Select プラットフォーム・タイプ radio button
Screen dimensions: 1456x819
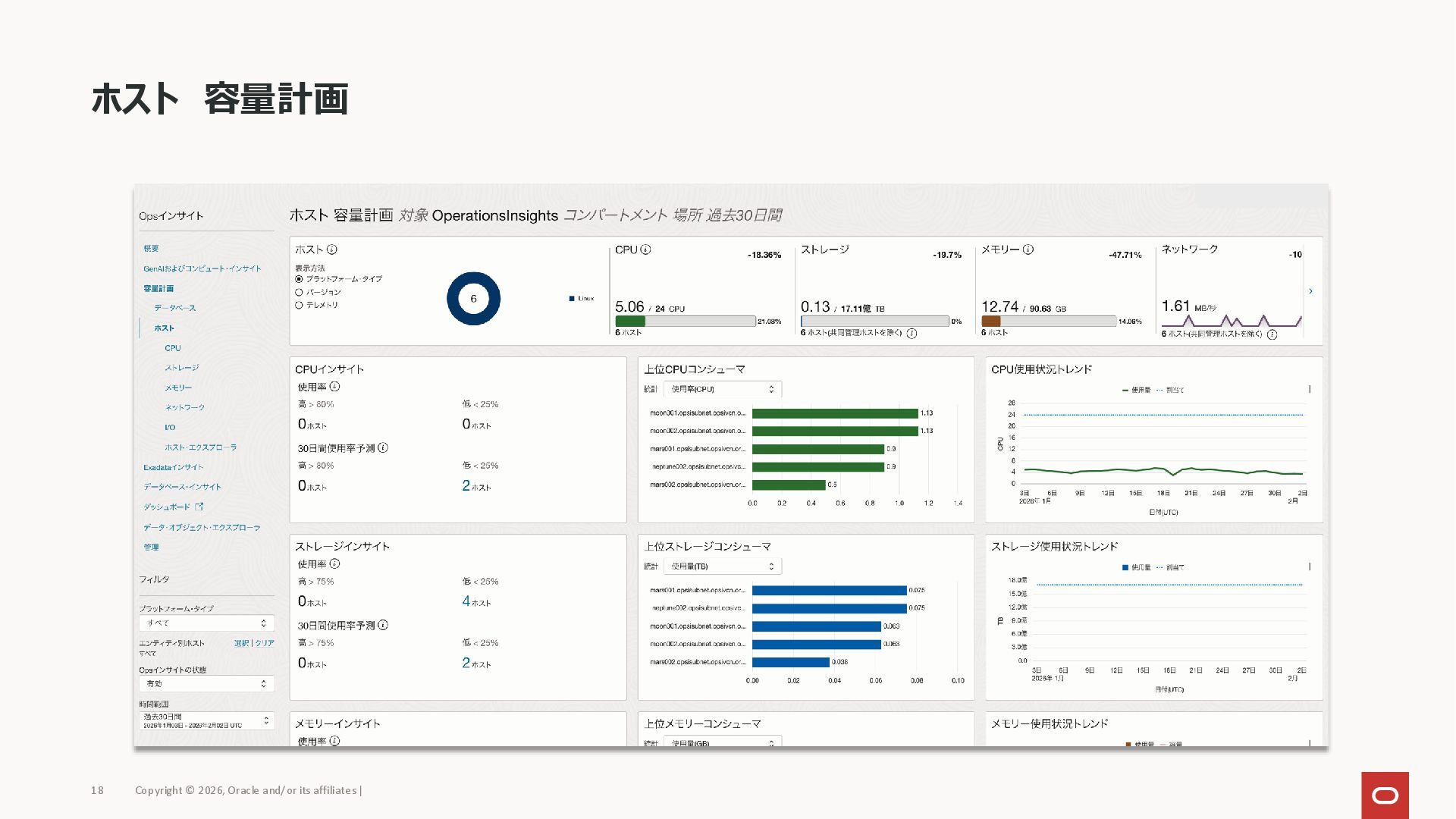(300, 279)
